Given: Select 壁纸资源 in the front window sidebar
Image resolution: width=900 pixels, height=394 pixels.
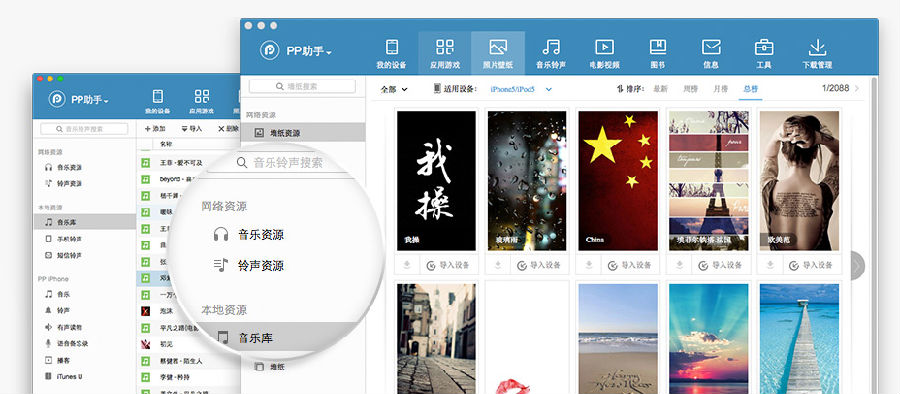Looking at the screenshot, I should (303, 133).
